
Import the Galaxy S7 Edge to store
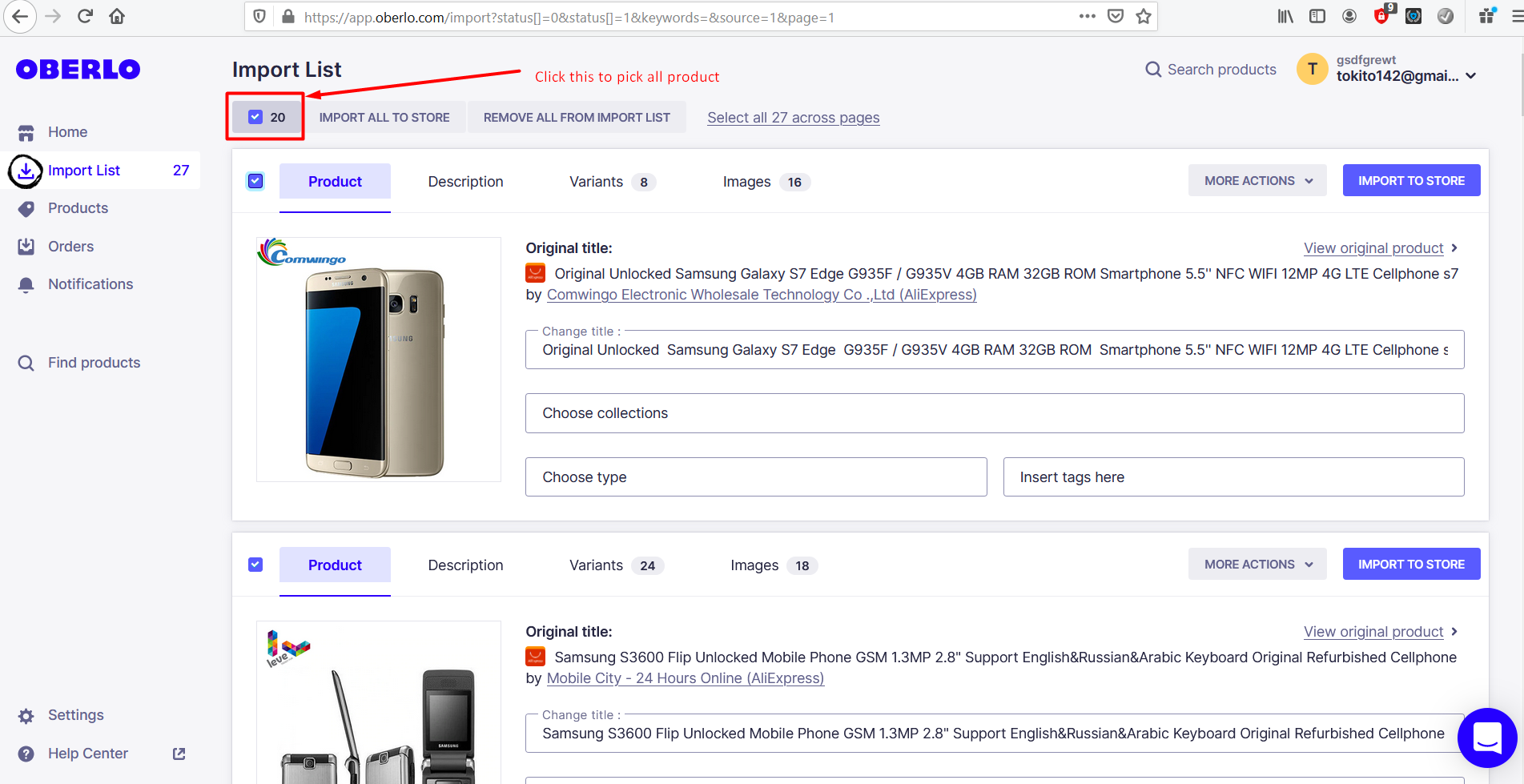click(x=1411, y=181)
